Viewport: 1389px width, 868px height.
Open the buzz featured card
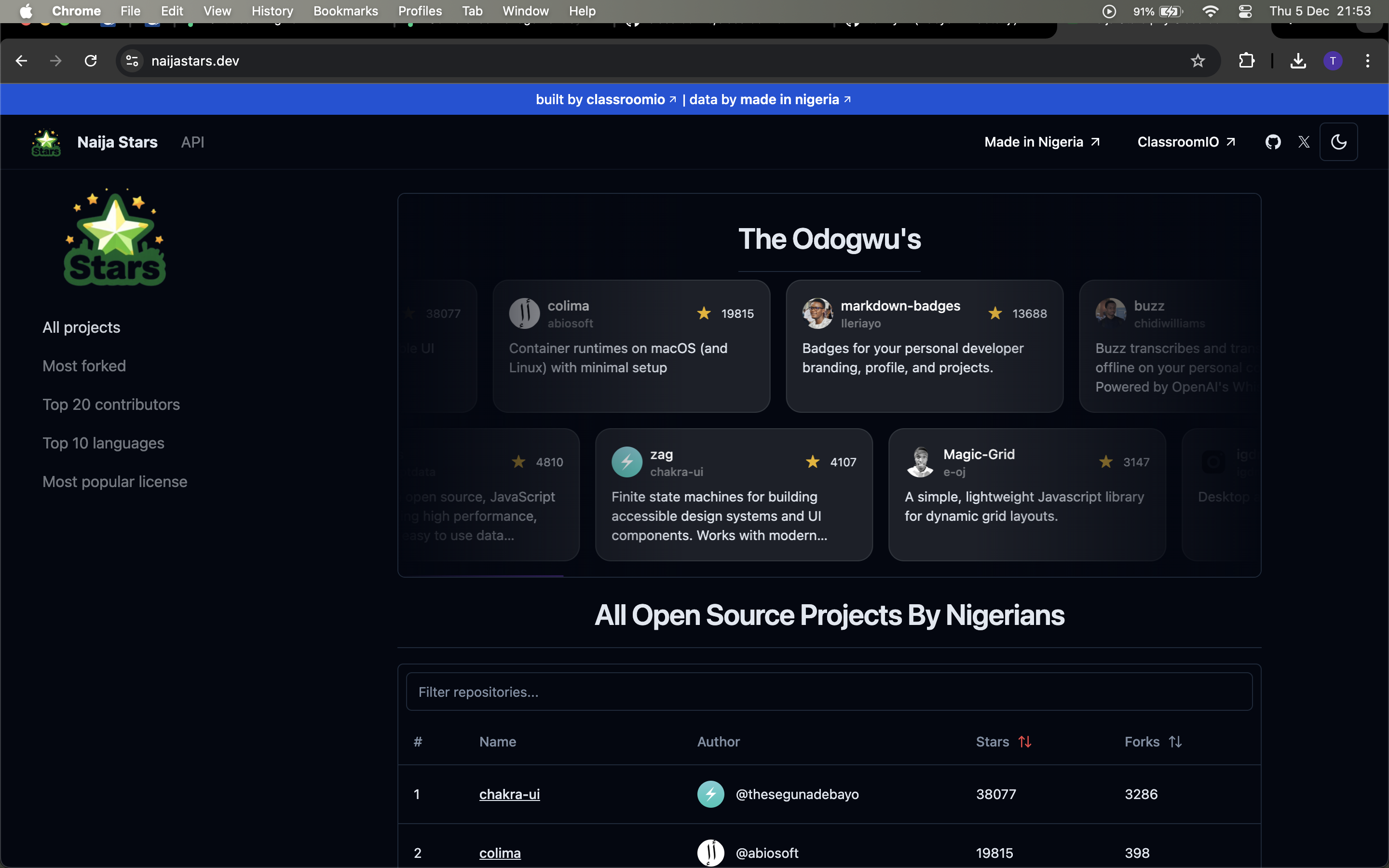tap(1170, 346)
